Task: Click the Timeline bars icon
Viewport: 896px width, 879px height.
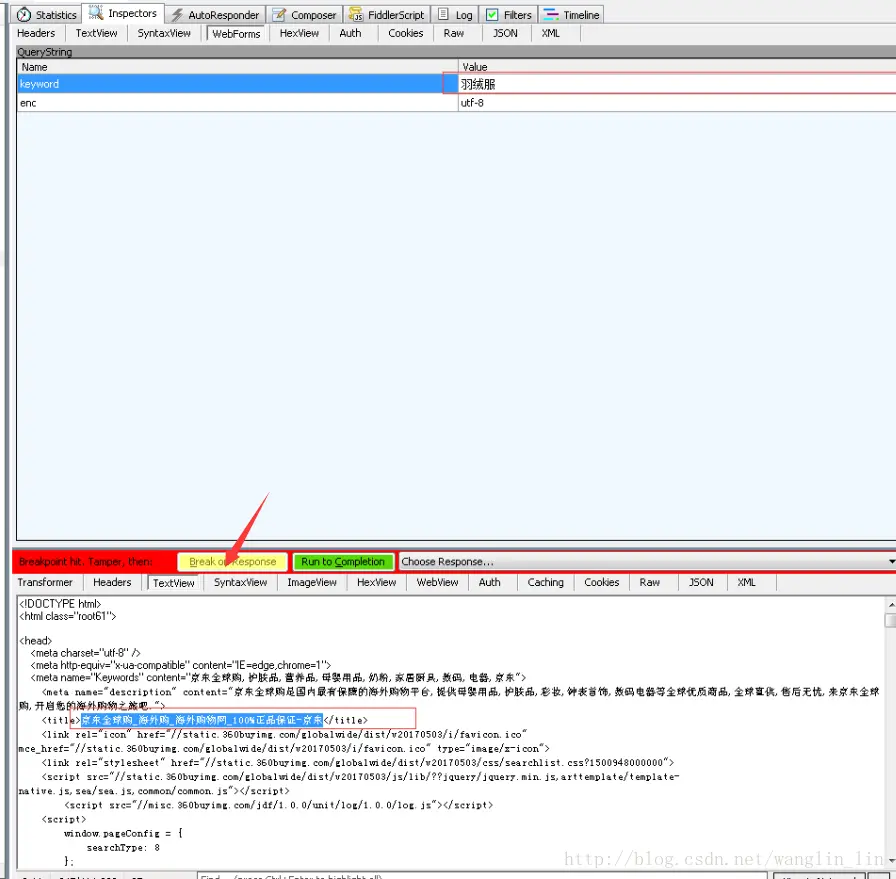Action: (551, 15)
